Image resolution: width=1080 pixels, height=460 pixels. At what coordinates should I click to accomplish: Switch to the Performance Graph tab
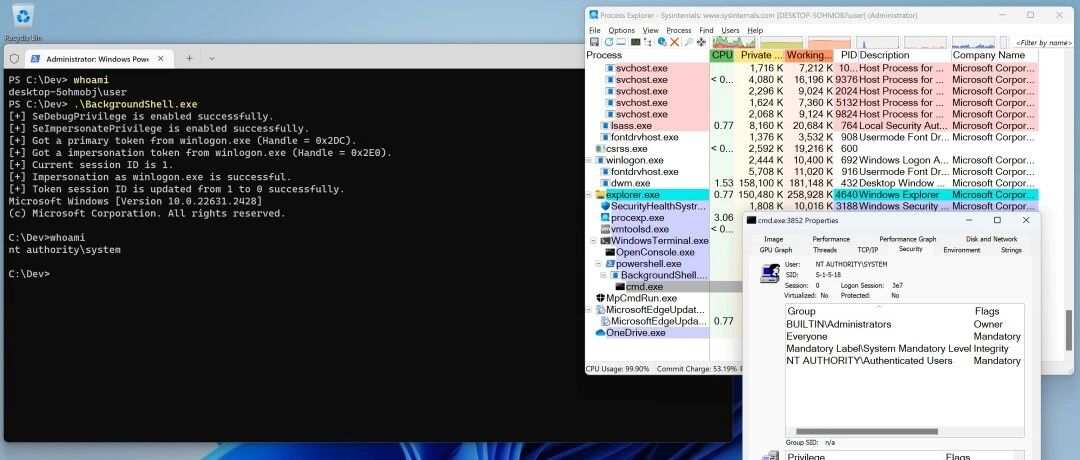coord(908,239)
